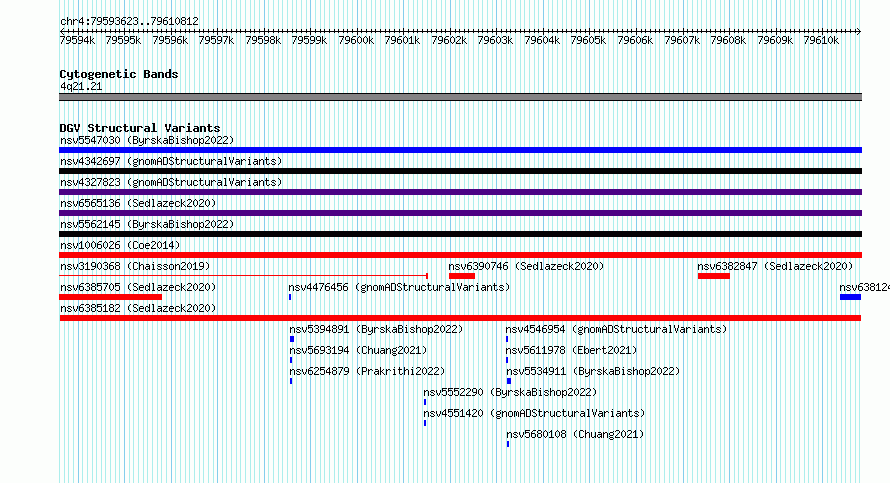Select the purple nsv6565136 variant bar

point(460,213)
